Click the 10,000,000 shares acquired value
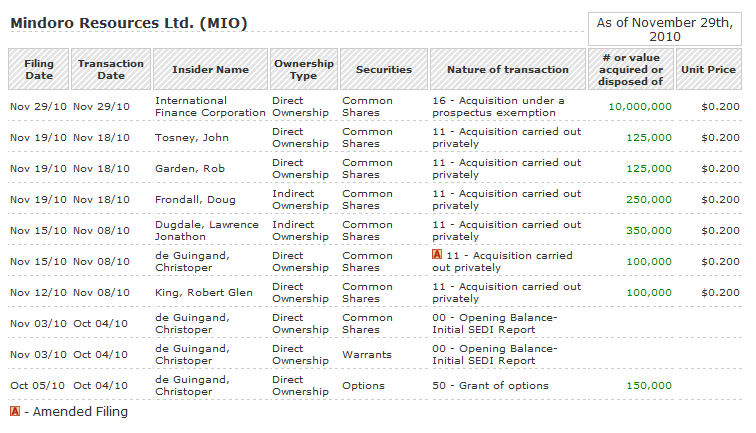 point(639,107)
